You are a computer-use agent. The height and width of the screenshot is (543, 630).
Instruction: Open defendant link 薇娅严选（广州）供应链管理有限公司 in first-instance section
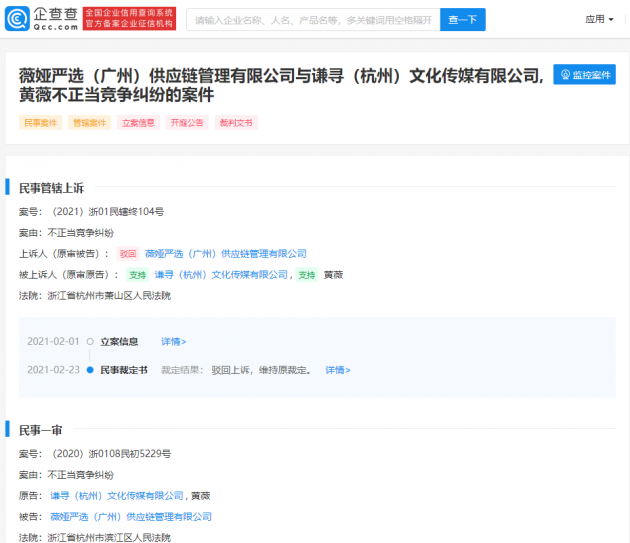(131, 516)
